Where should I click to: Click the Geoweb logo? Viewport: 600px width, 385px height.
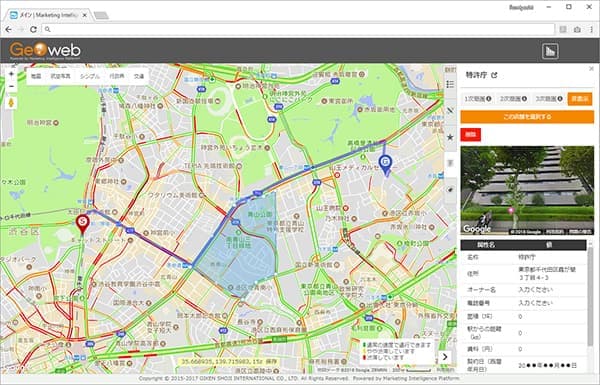pyautogui.click(x=45, y=51)
